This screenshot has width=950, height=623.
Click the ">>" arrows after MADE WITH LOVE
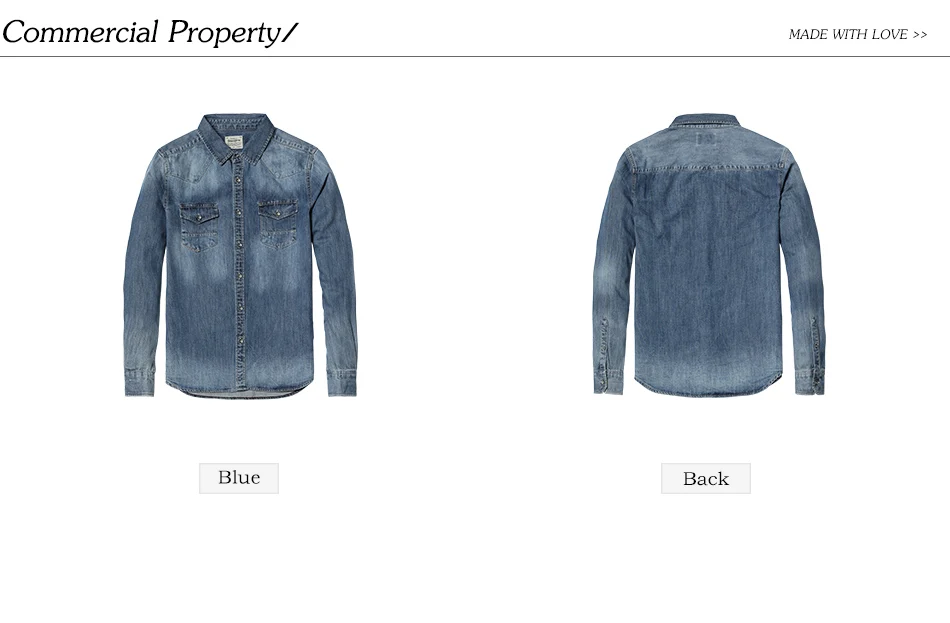tap(920, 35)
